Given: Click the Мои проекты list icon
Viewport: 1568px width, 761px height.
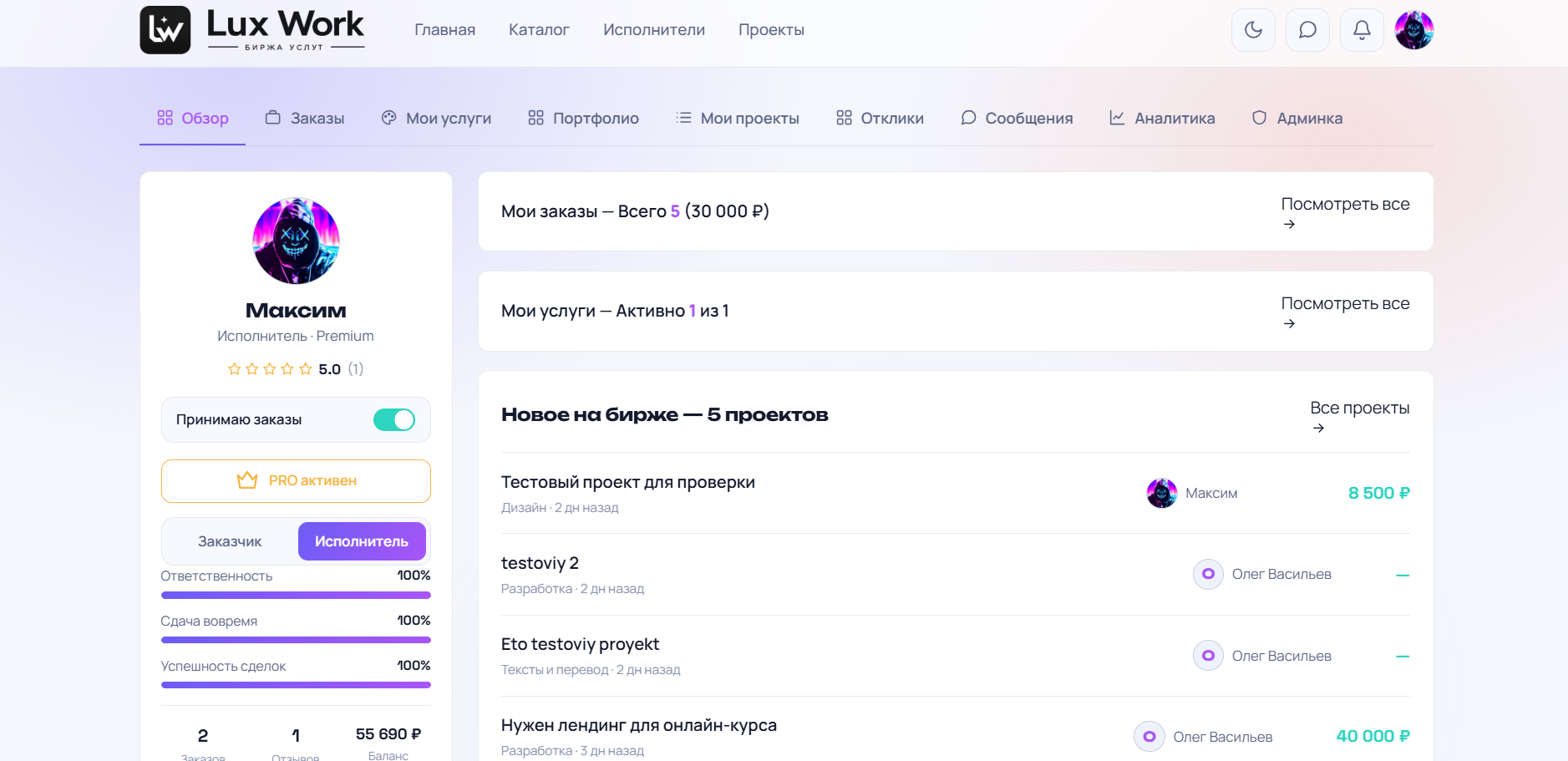Looking at the screenshot, I should tap(683, 118).
